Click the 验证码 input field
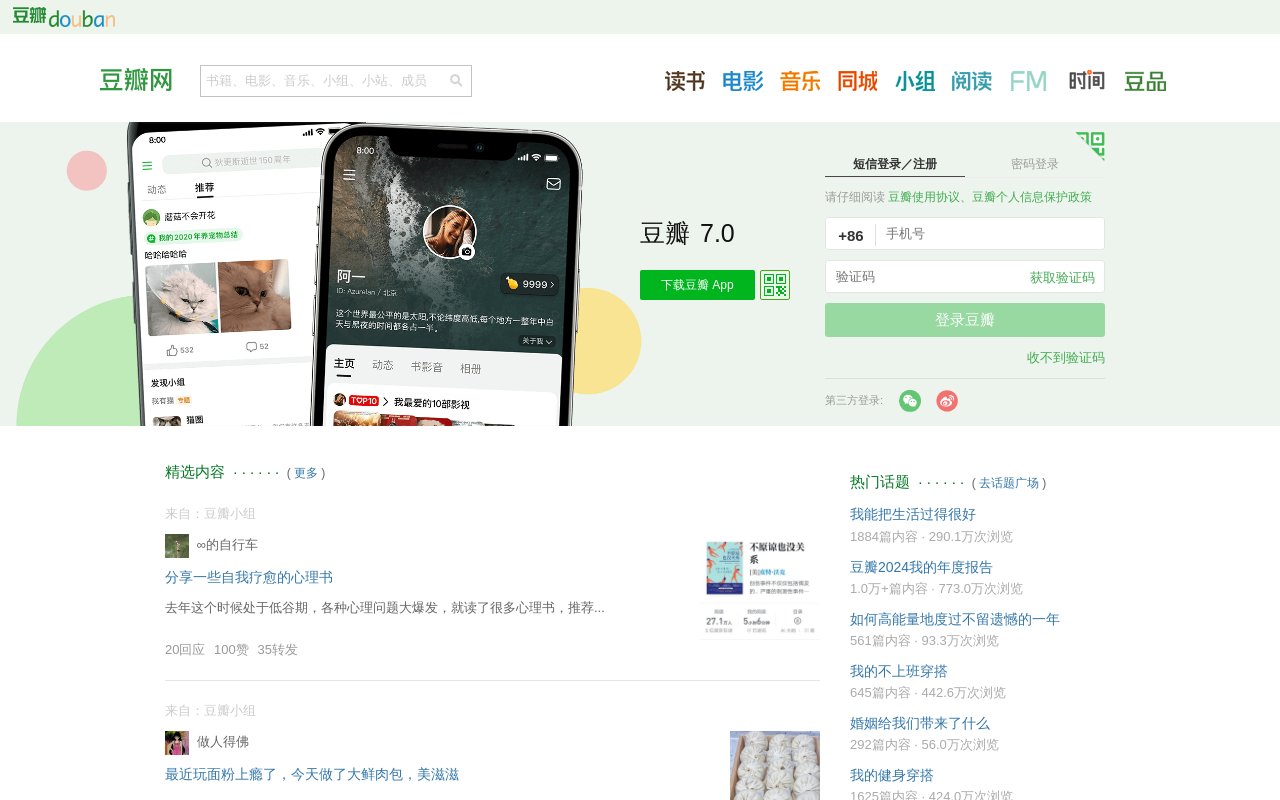This screenshot has height=800, width=1280. 925,277
